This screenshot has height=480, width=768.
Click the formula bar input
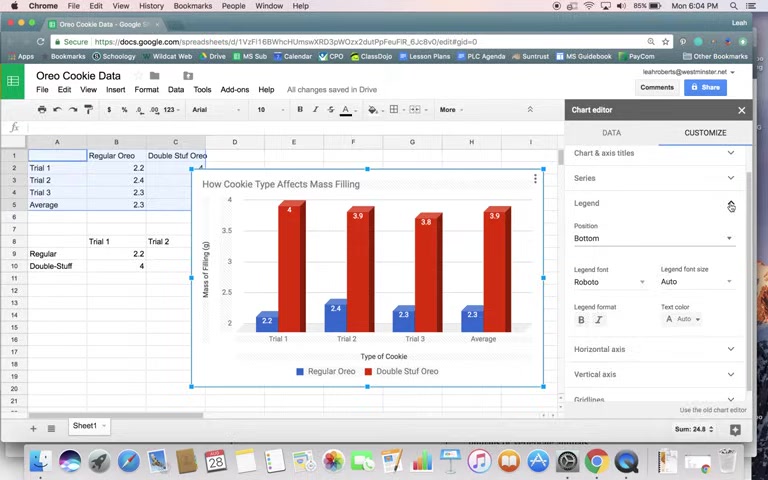tap(294, 127)
